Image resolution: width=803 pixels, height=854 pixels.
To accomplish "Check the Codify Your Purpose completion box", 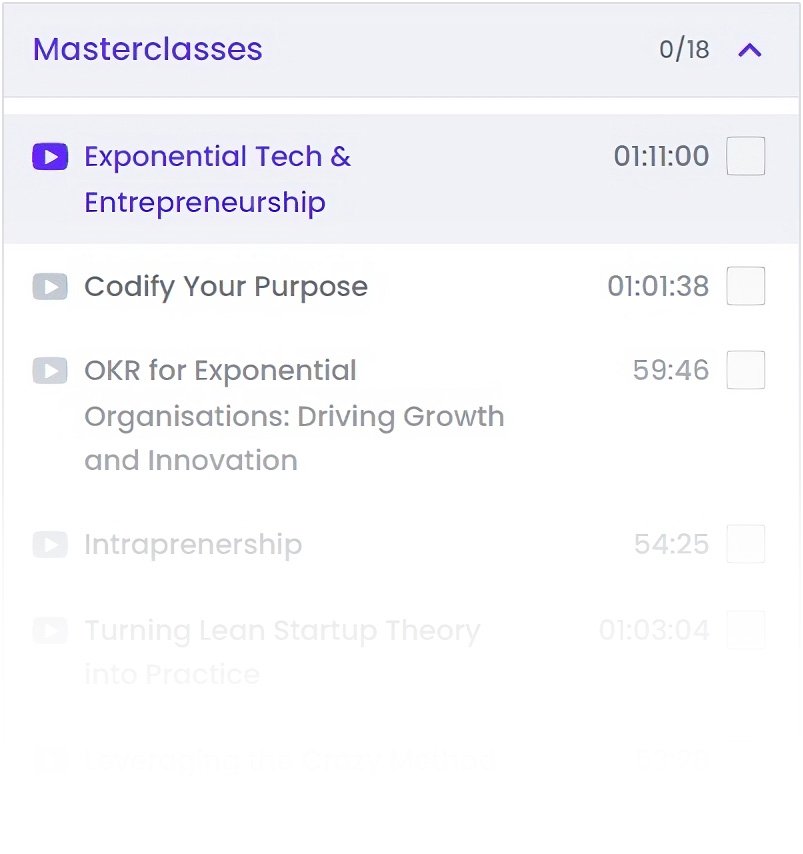I will 746,287.
